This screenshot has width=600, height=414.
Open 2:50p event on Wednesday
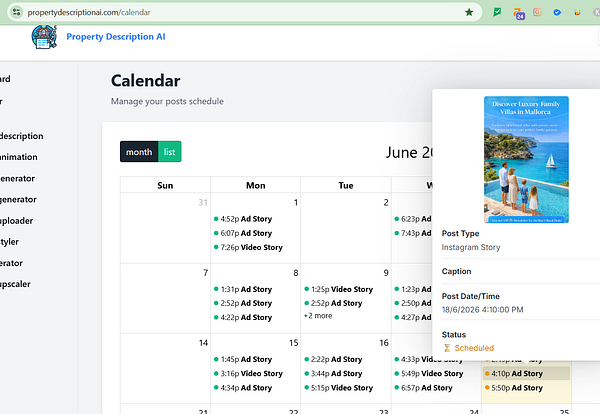point(413,303)
